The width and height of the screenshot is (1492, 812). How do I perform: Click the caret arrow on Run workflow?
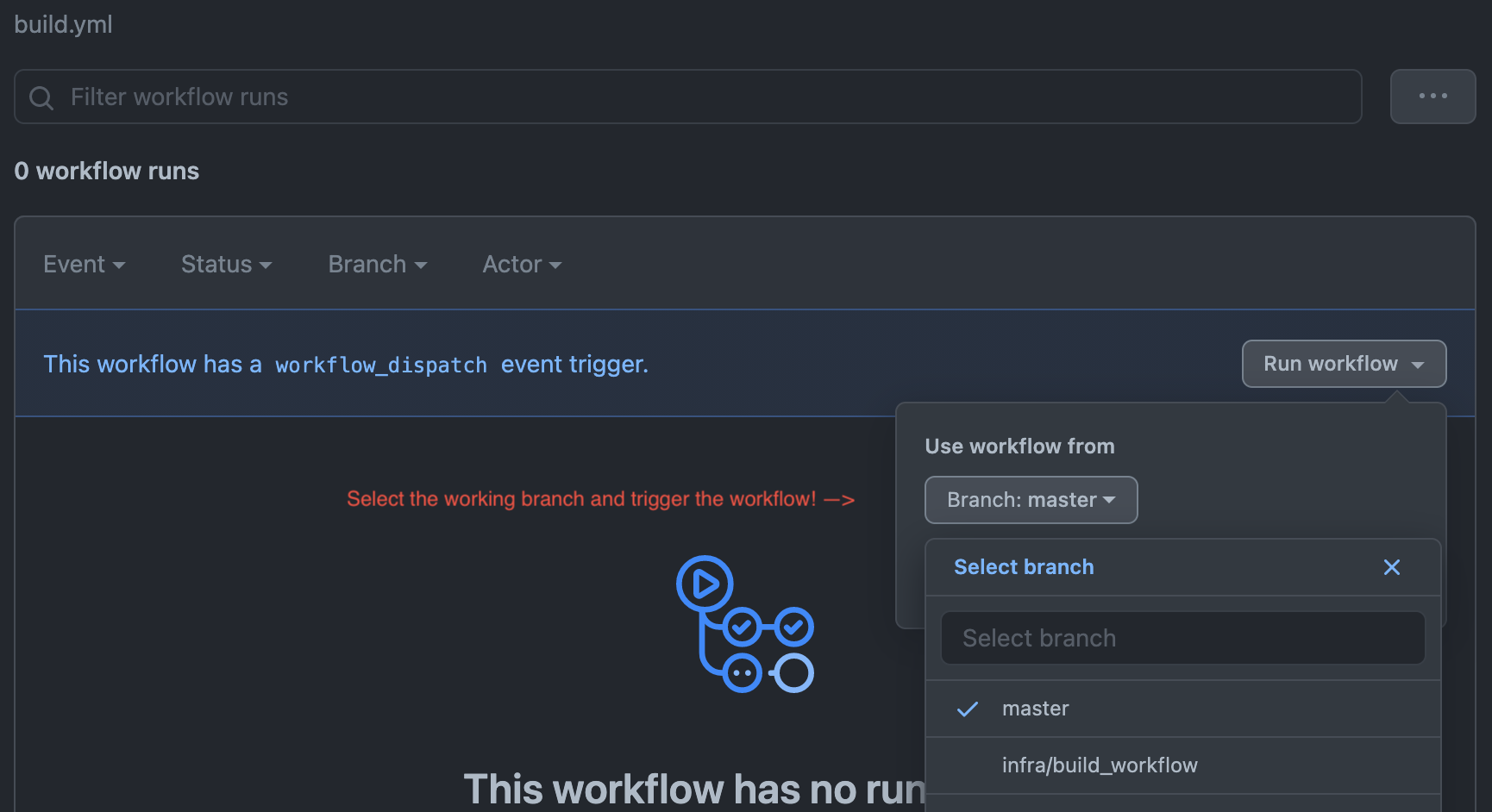(1418, 365)
